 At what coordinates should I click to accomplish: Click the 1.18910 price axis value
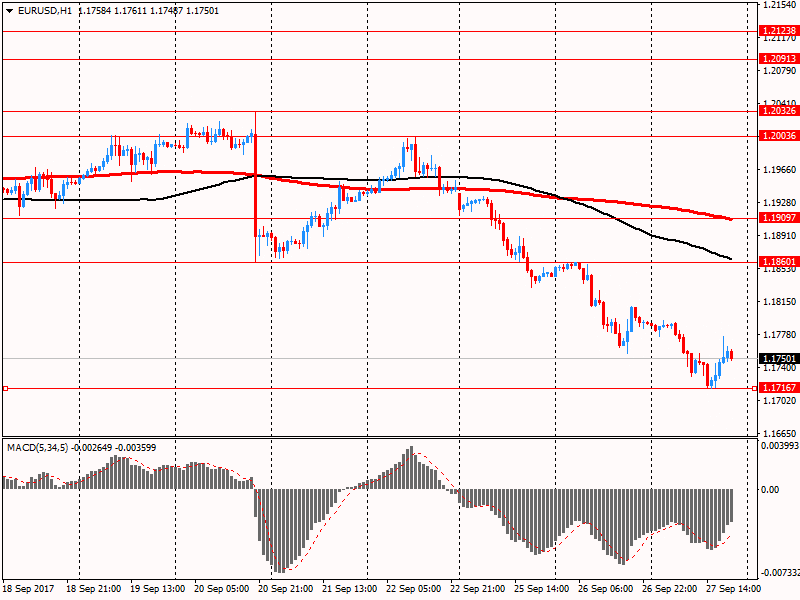coord(779,236)
